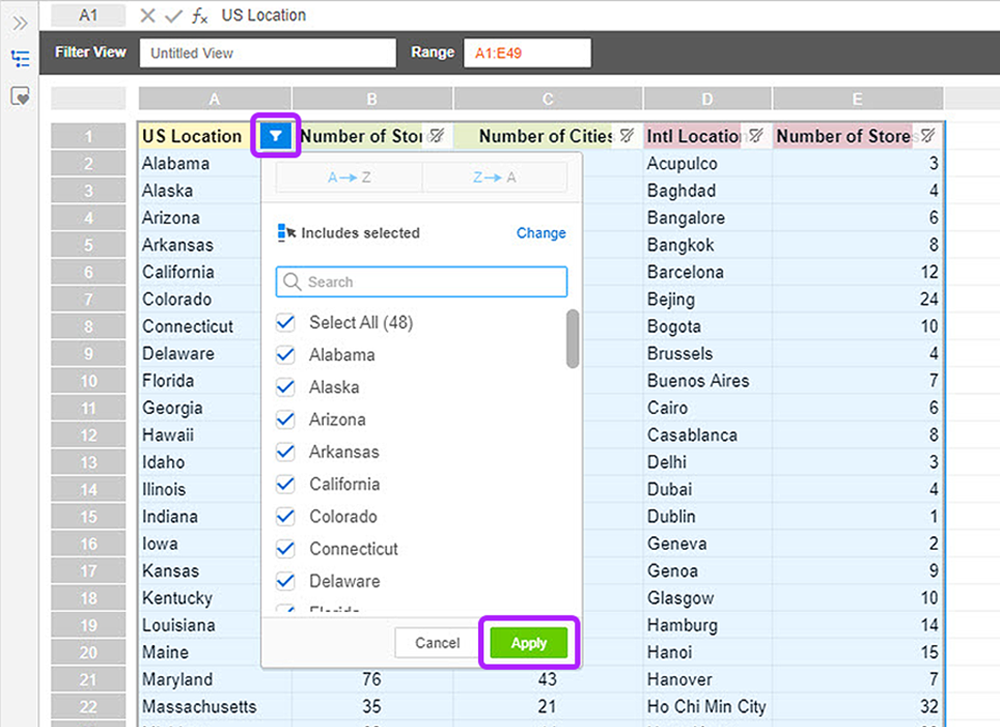Click the Change link for filter type
The height and width of the screenshot is (727, 1000).
541,233
